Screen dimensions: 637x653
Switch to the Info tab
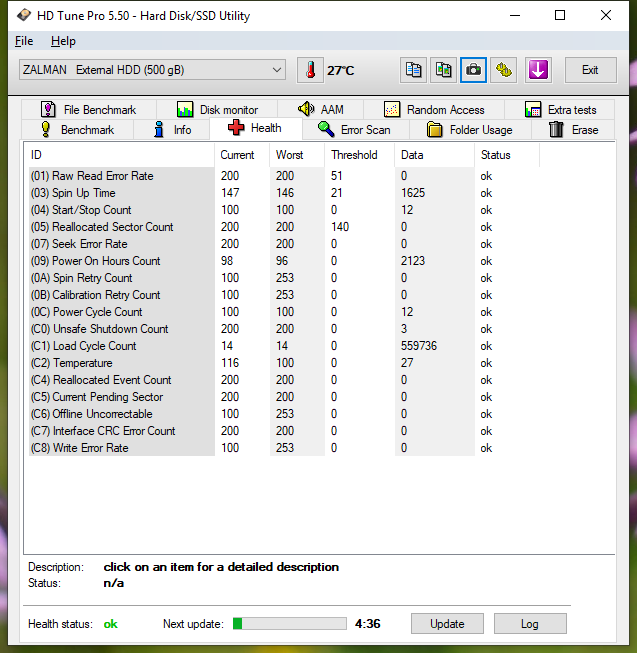coord(172,130)
